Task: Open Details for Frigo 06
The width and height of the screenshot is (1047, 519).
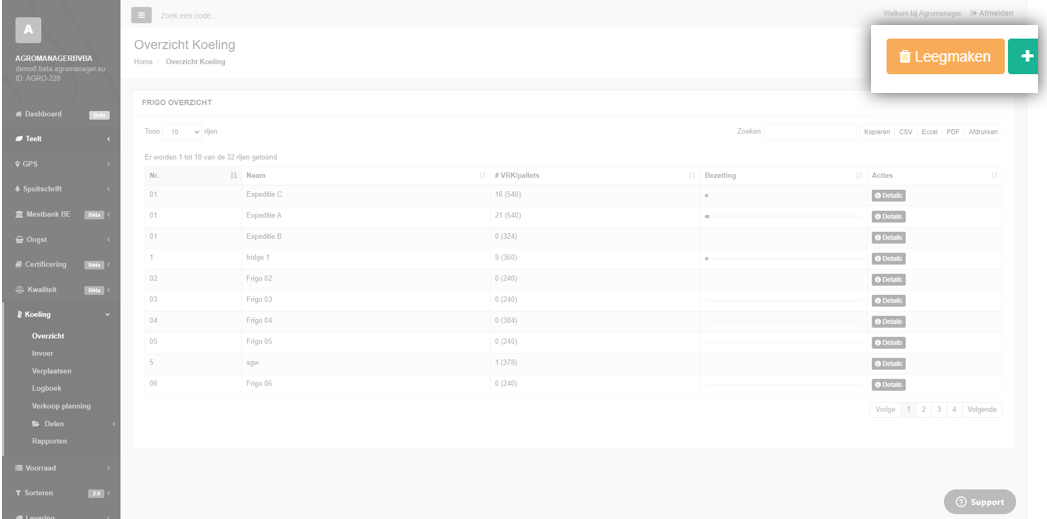Action: tap(888, 385)
